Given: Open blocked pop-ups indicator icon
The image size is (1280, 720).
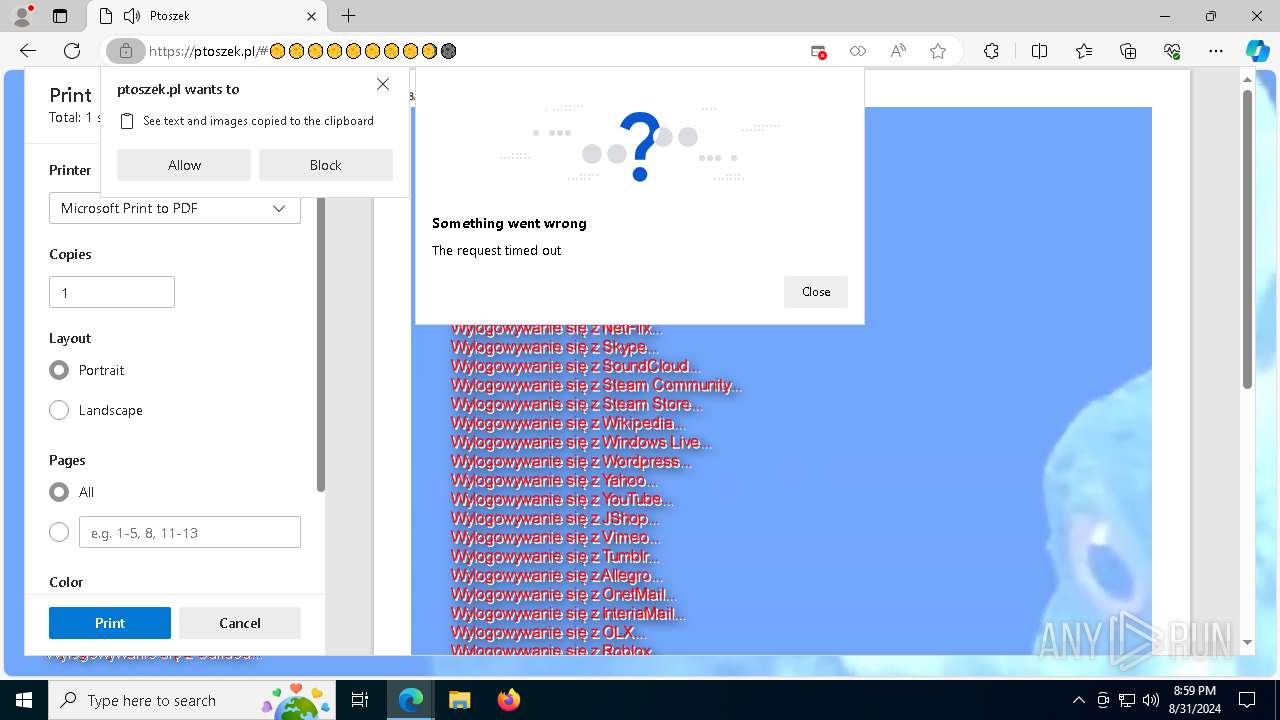Looking at the screenshot, I should tap(819, 51).
